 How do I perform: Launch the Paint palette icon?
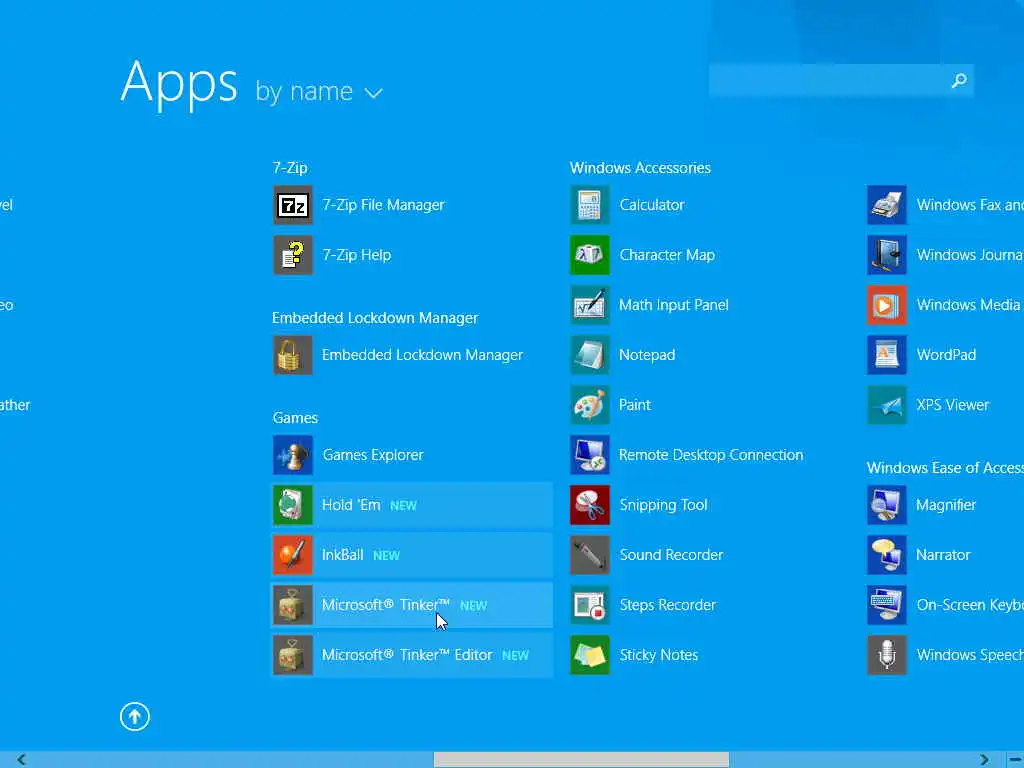tap(590, 405)
